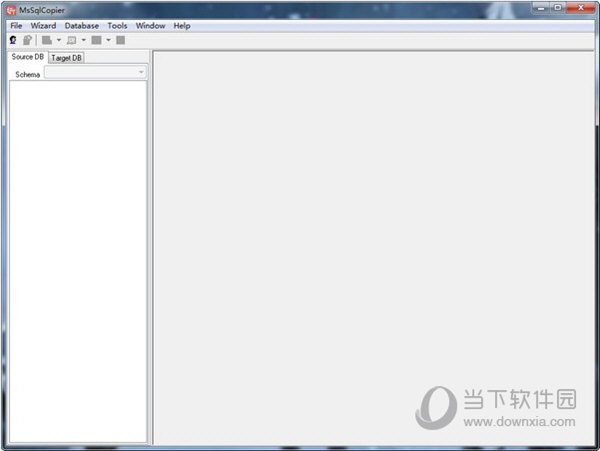
Task: Minimize the MsSqlCopier window
Action: pos(541,8)
